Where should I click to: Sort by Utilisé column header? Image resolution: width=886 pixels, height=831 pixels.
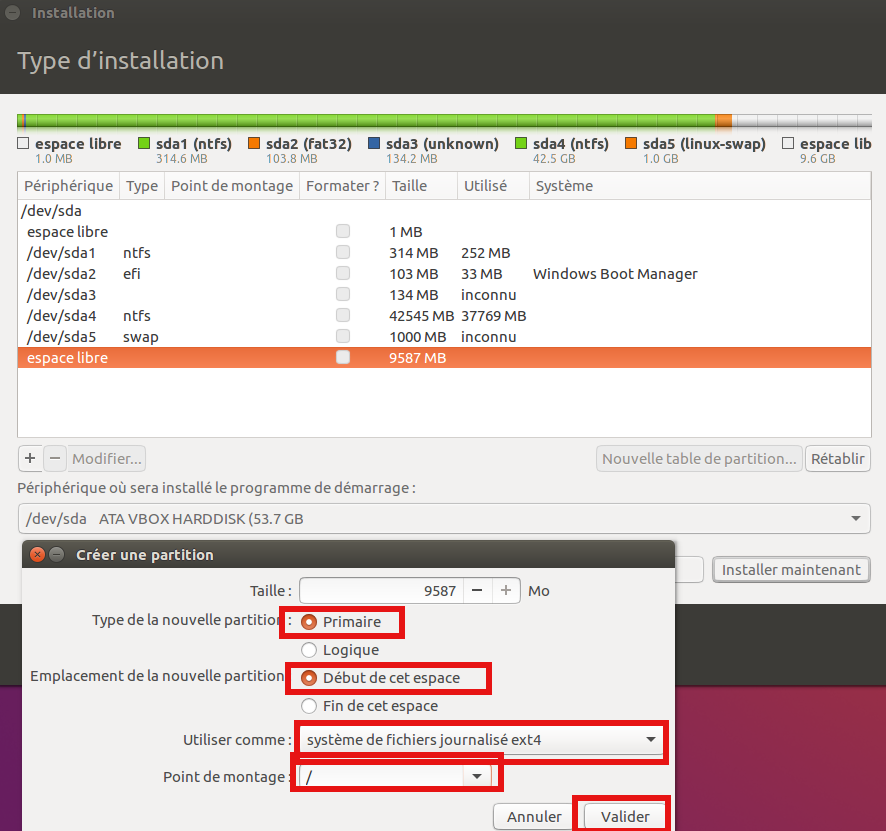(493, 186)
